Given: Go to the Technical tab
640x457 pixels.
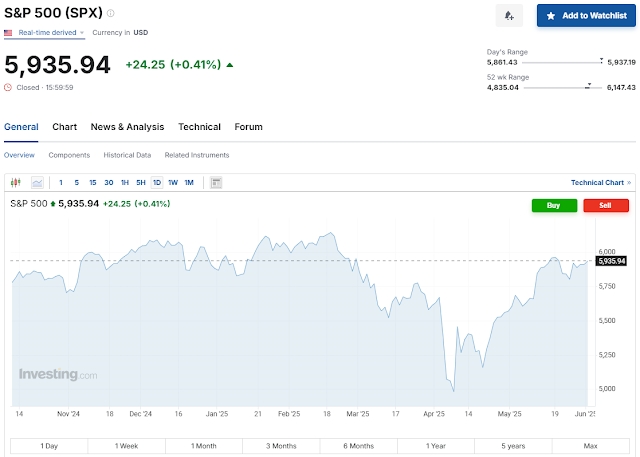Looking at the screenshot, I should pos(199,127).
